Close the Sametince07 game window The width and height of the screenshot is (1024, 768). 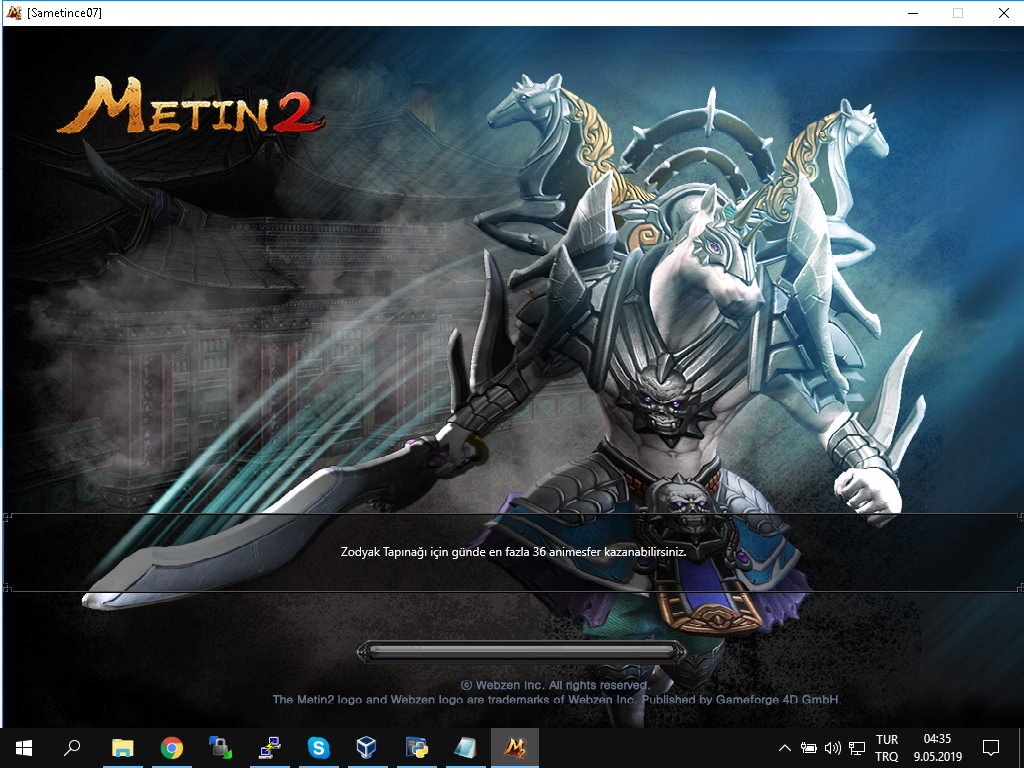[x=1004, y=13]
